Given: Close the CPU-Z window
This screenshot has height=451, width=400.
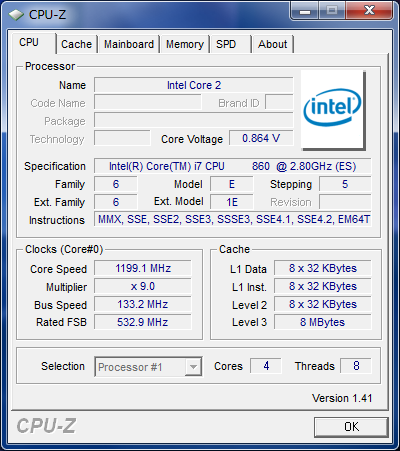Looking at the screenshot, I should 369,11.
